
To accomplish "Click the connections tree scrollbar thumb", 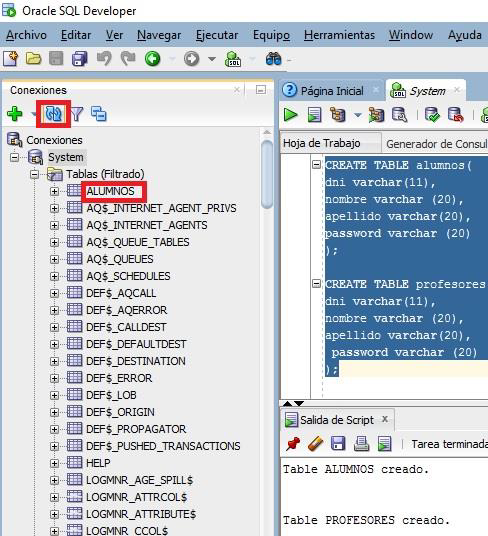I will click(267, 174).
